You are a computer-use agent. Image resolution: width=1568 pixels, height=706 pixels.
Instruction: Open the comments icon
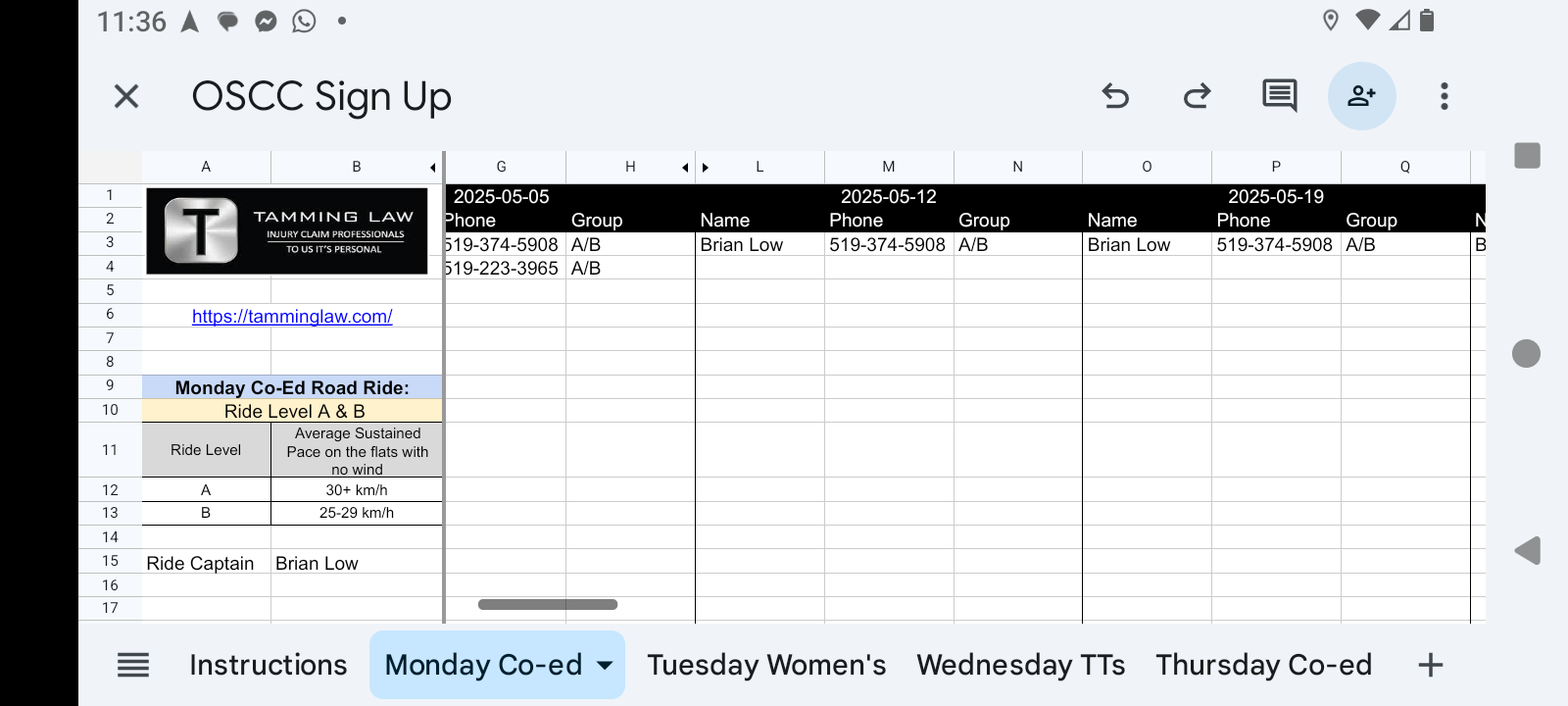pos(1279,96)
